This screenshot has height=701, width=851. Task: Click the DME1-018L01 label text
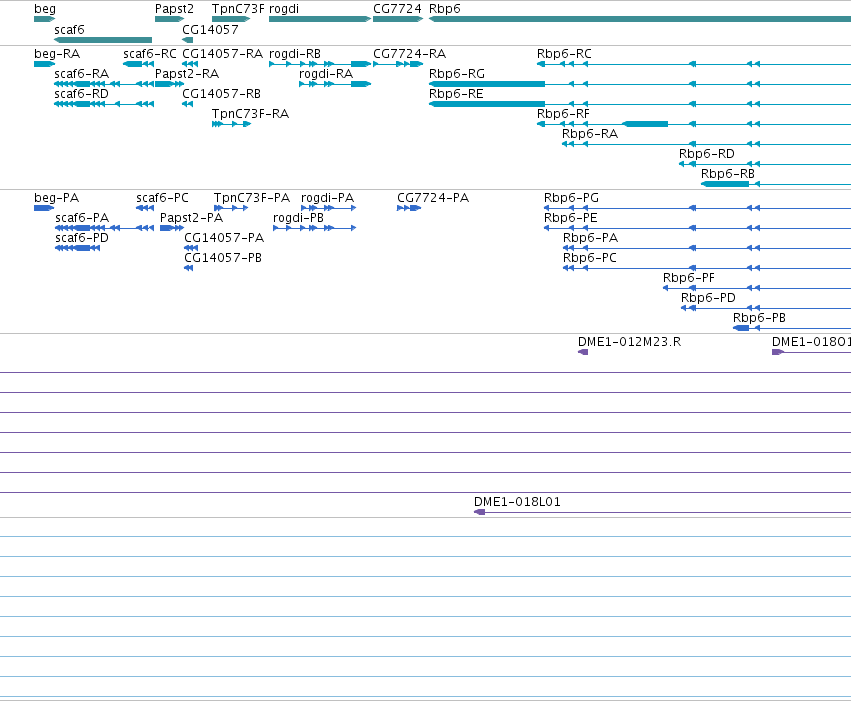click(x=517, y=502)
